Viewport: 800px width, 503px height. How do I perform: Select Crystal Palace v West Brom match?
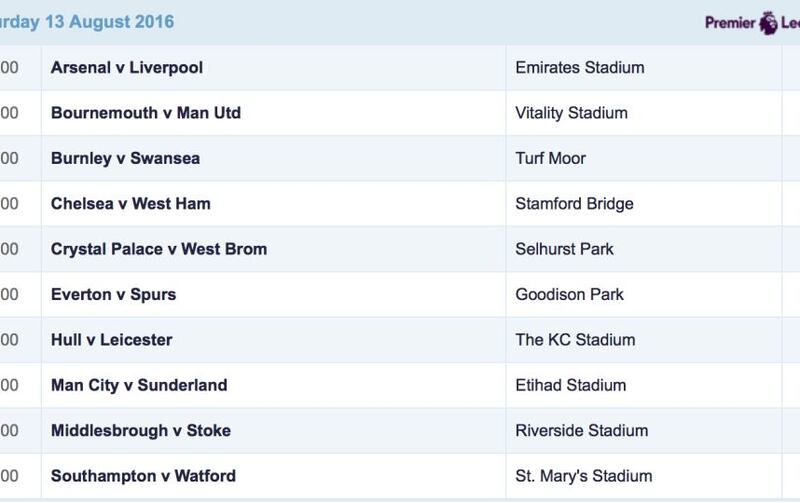point(159,249)
